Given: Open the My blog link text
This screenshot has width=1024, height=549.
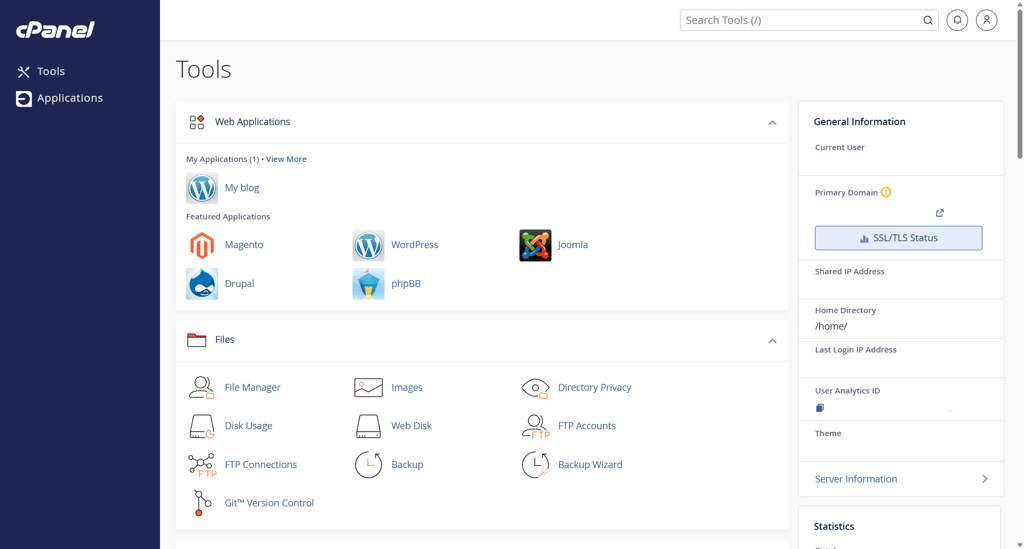Looking at the screenshot, I should 242,188.
